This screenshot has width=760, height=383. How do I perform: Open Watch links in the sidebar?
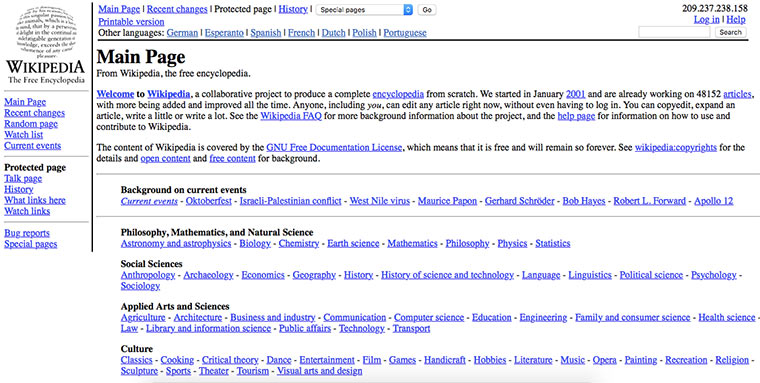tap(27, 211)
